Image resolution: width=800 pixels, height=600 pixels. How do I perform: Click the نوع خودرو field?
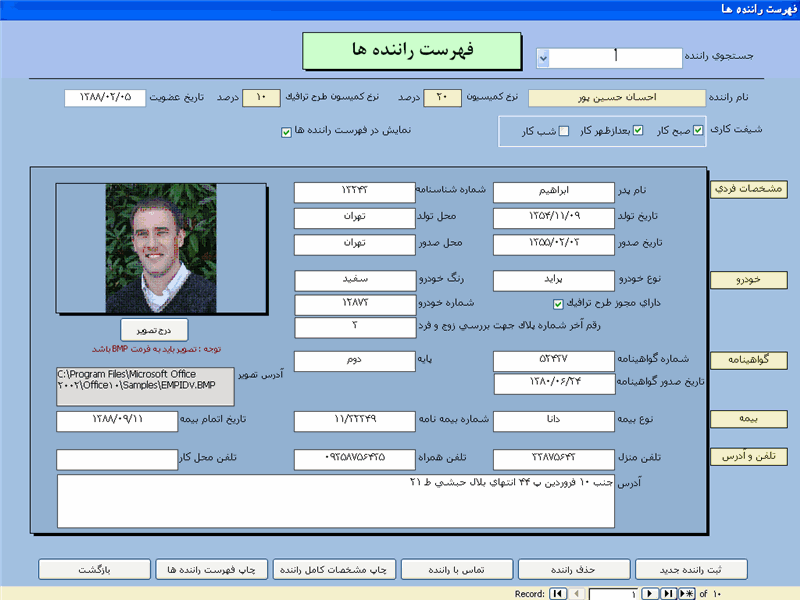click(x=554, y=281)
